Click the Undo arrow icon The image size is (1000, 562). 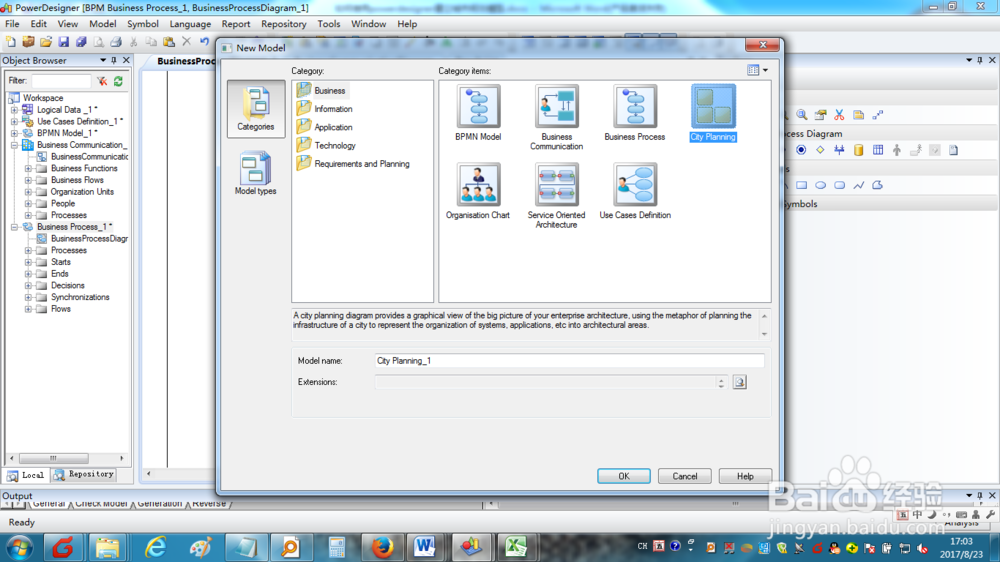tap(204, 42)
